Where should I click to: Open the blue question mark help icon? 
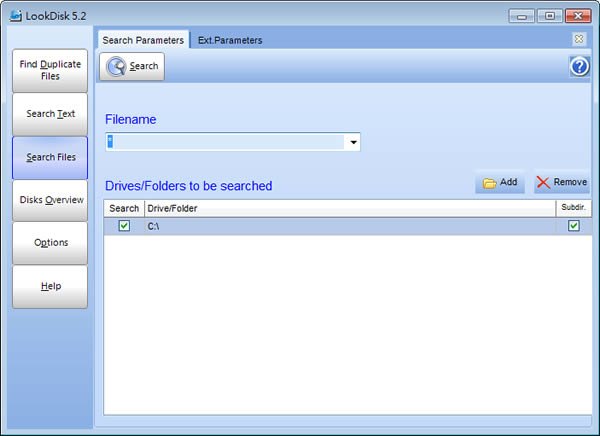tap(579, 67)
